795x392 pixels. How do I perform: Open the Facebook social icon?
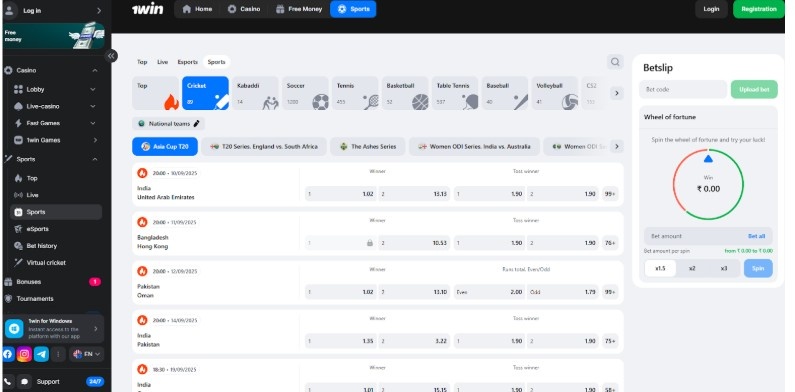8,354
